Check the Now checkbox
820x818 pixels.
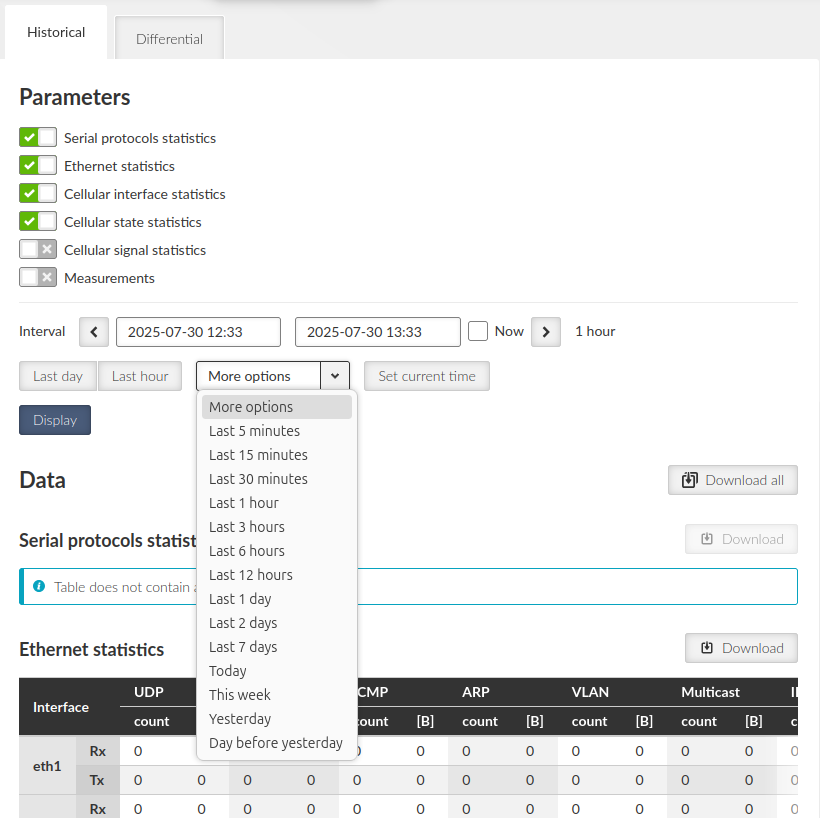point(478,331)
